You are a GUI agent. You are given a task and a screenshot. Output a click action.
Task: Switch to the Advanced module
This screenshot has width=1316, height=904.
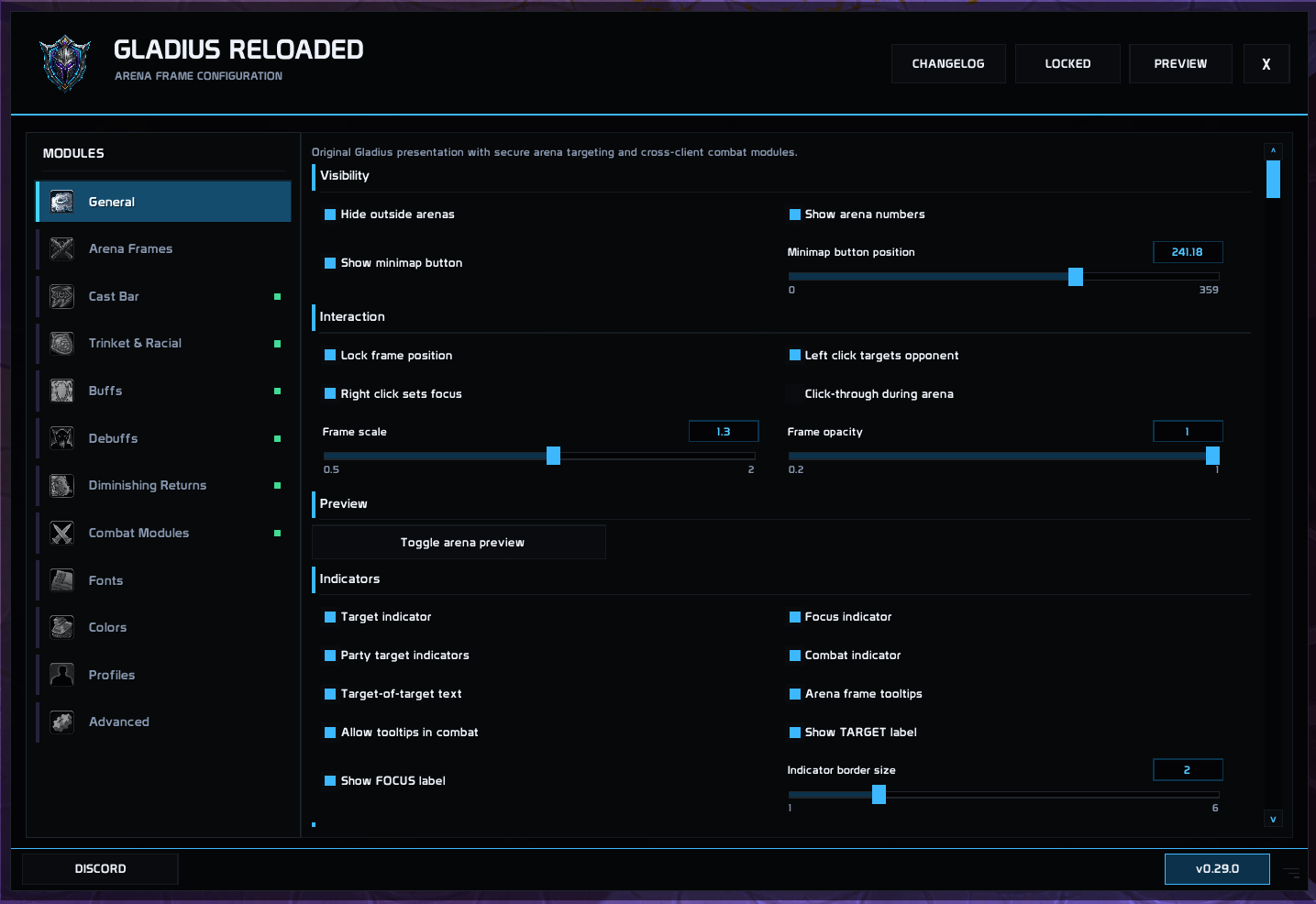[x=163, y=722]
